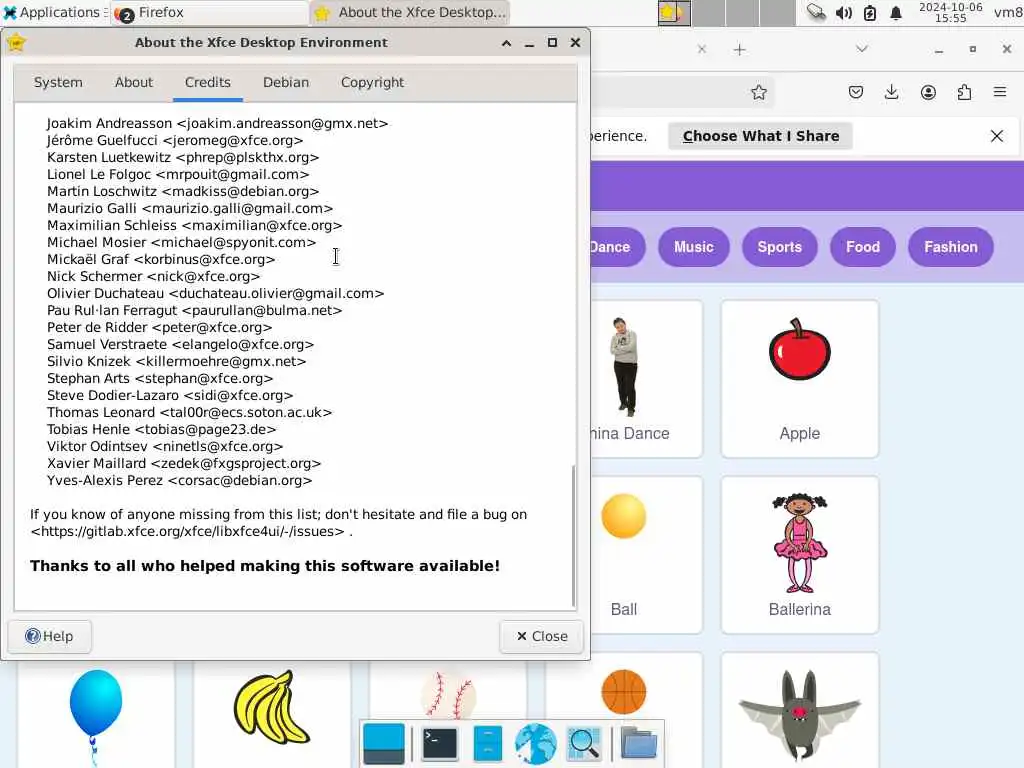
Task: Select the Food category pill
Action: point(863,247)
